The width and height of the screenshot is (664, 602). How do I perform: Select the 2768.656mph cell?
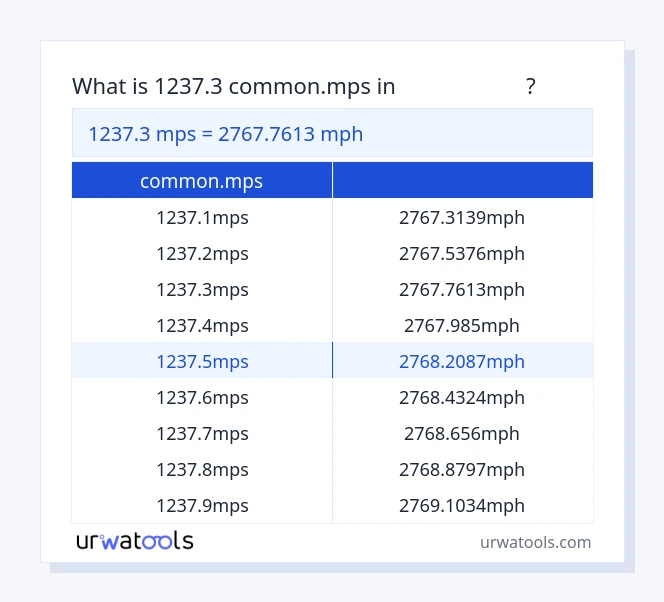pyautogui.click(x=462, y=433)
